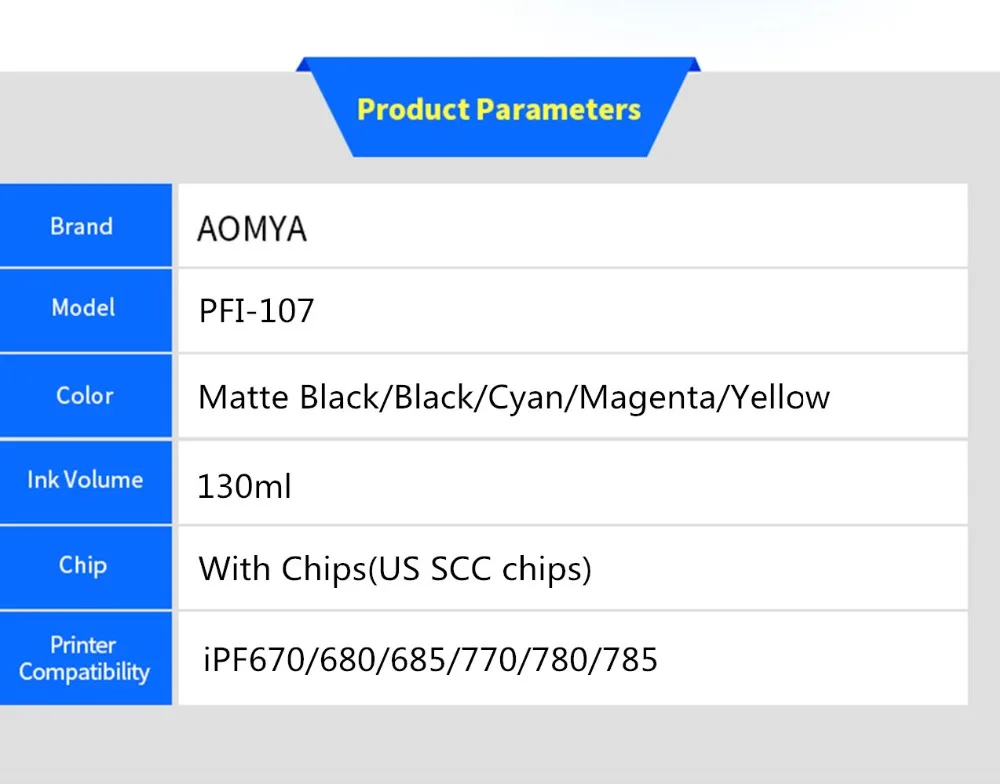The height and width of the screenshot is (784, 1000).
Task: Click the Brand label cell
Action: [x=82, y=227]
